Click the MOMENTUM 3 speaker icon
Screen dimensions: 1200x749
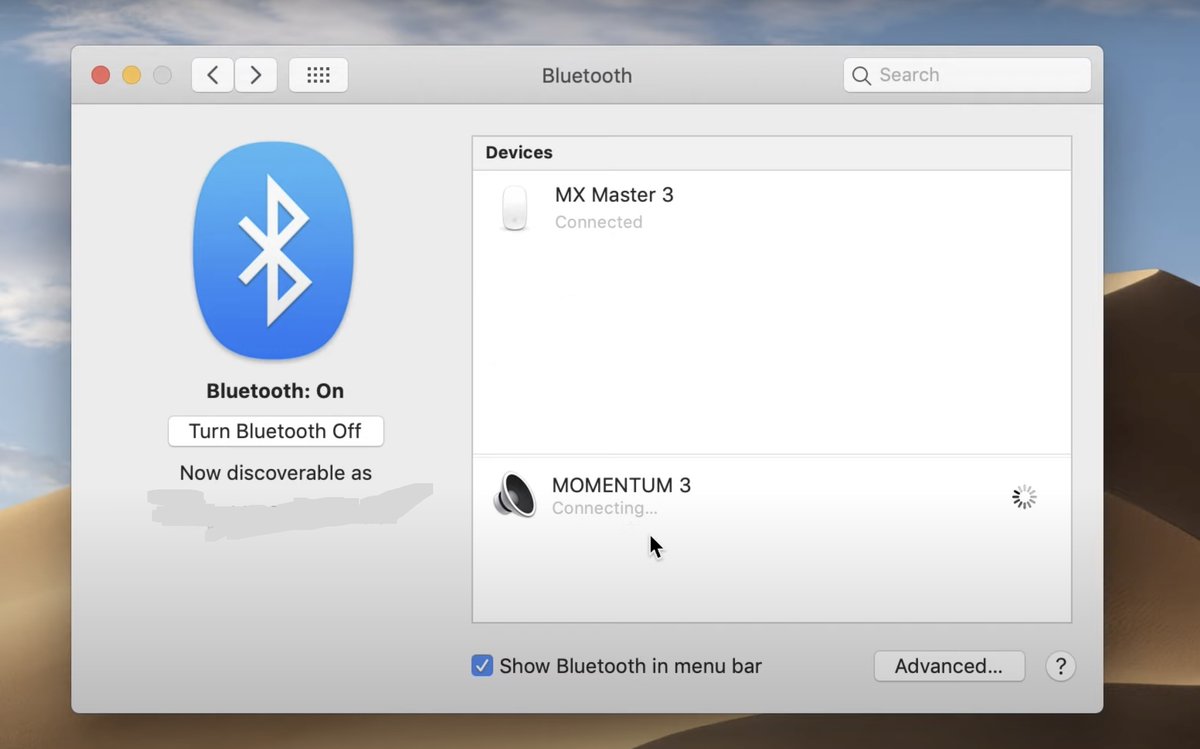(514, 495)
